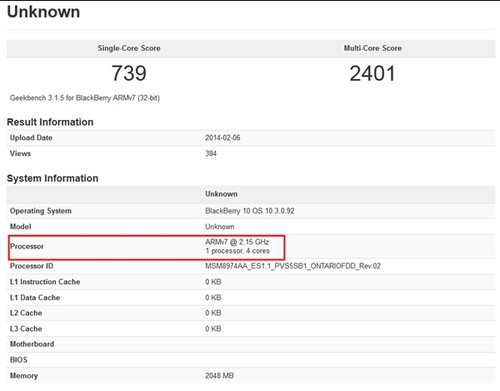The height and width of the screenshot is (391, 500).
Task: Click the Processor row label
Action: pos(27,246)
